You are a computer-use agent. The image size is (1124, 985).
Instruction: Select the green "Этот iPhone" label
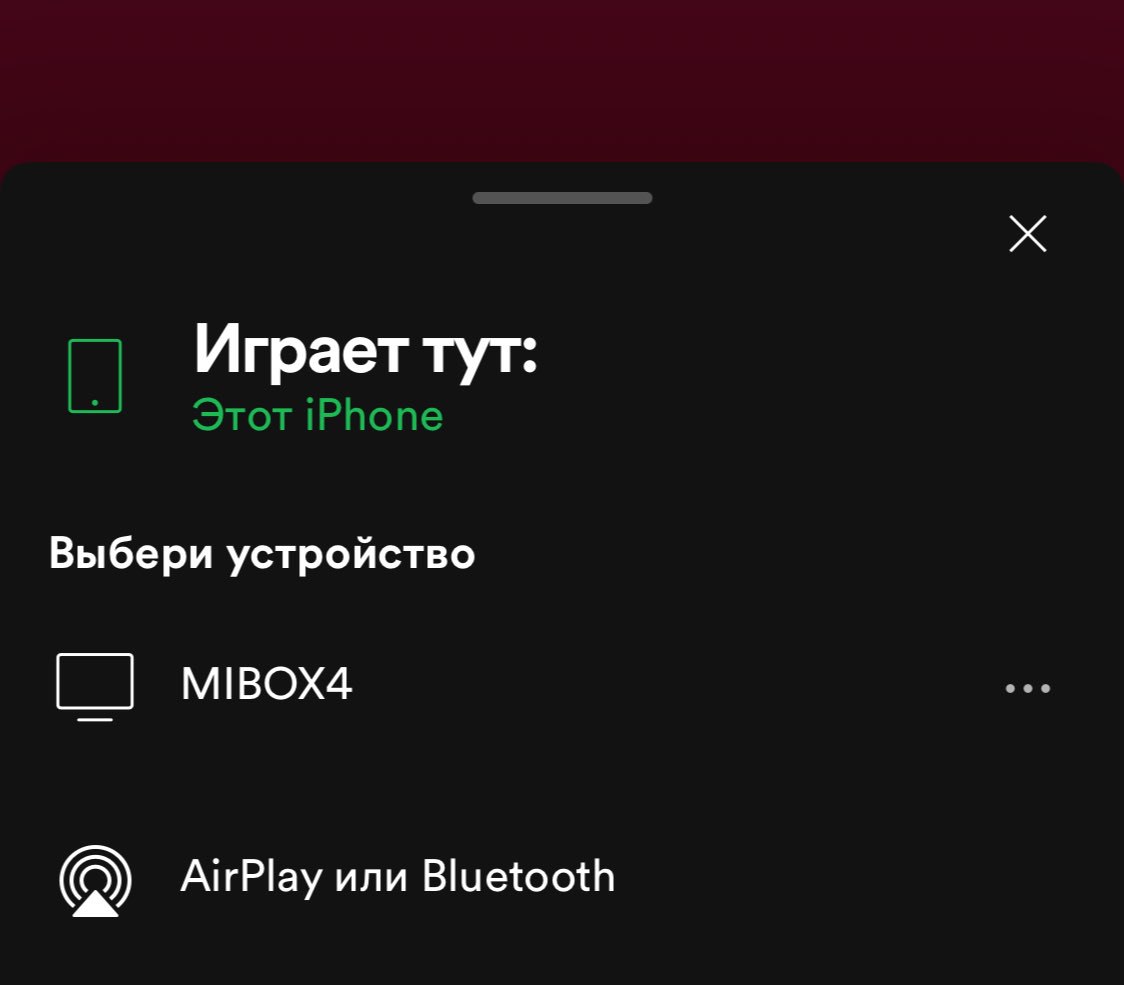tap(318, 415)
